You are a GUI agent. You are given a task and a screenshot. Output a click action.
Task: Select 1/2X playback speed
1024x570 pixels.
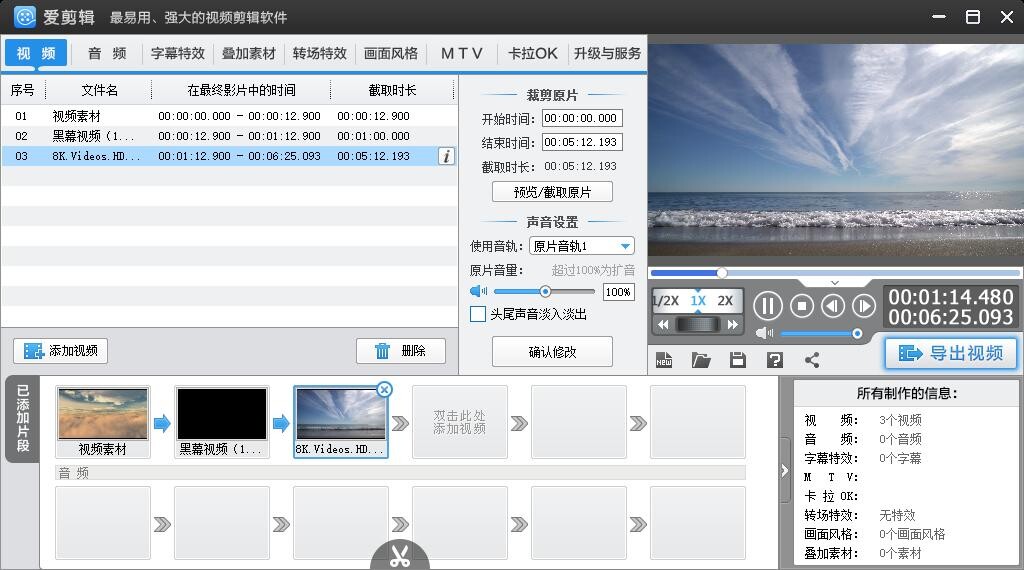click(665, 301)
